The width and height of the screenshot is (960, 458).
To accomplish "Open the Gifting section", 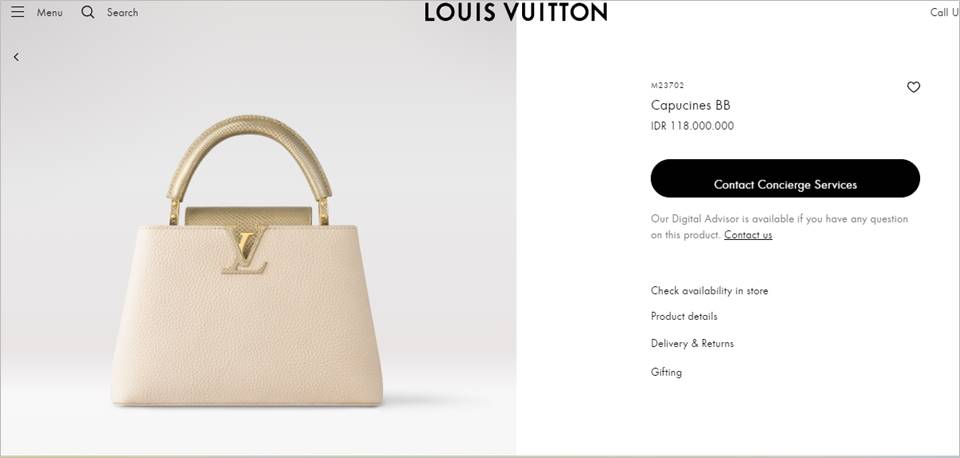I will [666, 372].
